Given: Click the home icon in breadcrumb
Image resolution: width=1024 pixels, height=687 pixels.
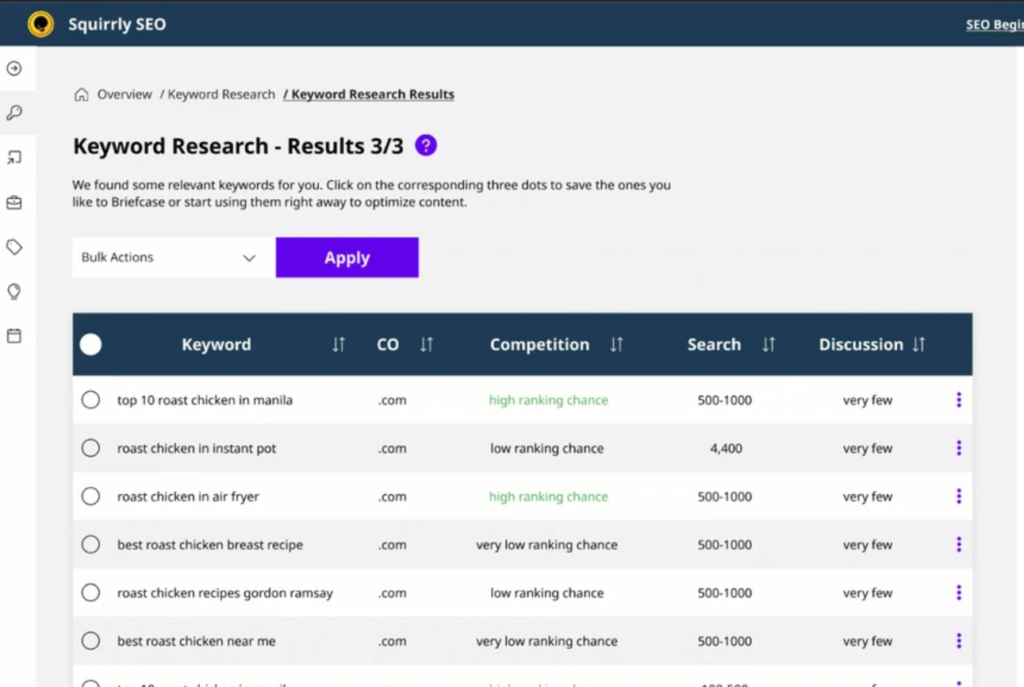Looking at the screenshot, I should point(81,95).
